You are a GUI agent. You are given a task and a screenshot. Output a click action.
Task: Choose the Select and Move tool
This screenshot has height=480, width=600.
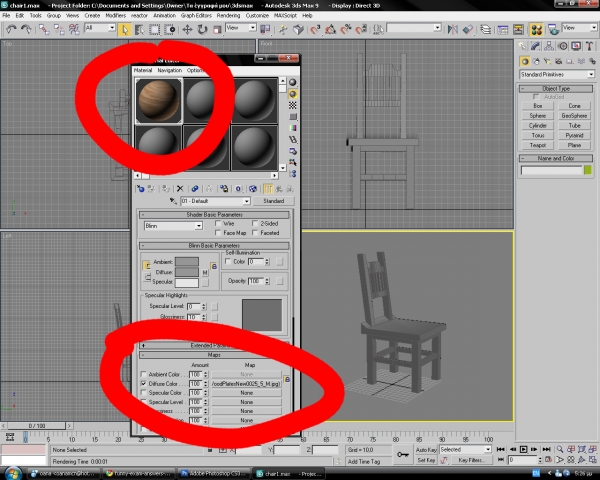(187, 29)
